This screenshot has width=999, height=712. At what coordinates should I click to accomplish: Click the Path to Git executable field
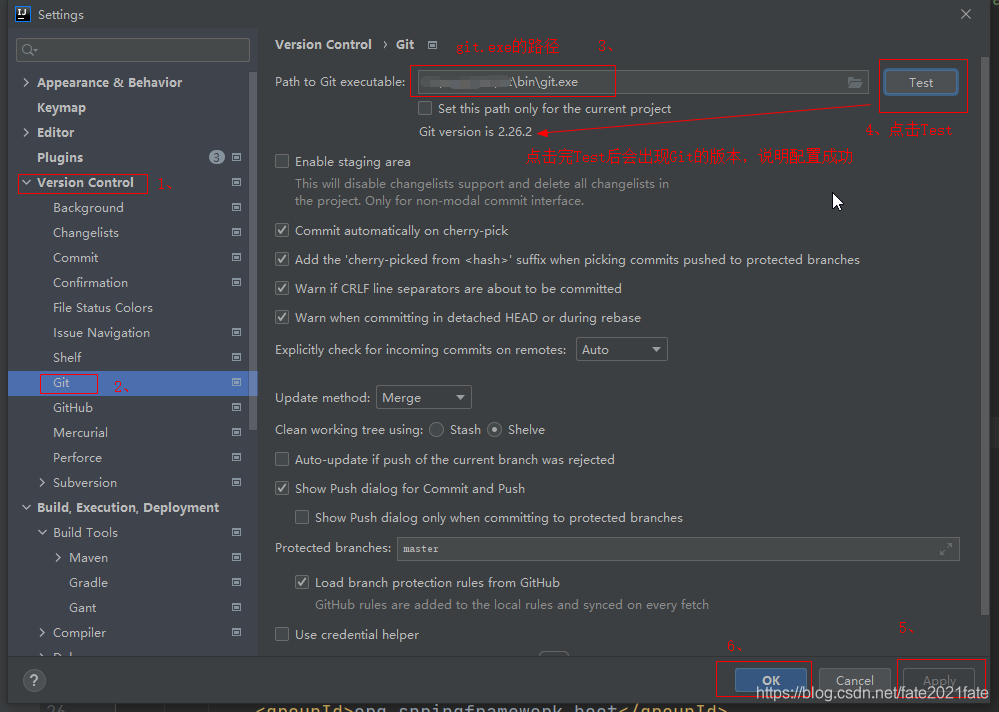(x=643, y=82)
